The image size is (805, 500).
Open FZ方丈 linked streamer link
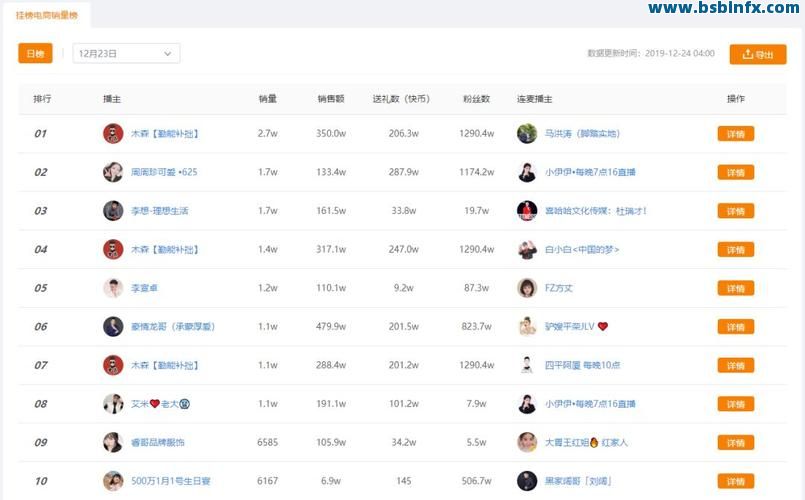pos(559,288)
